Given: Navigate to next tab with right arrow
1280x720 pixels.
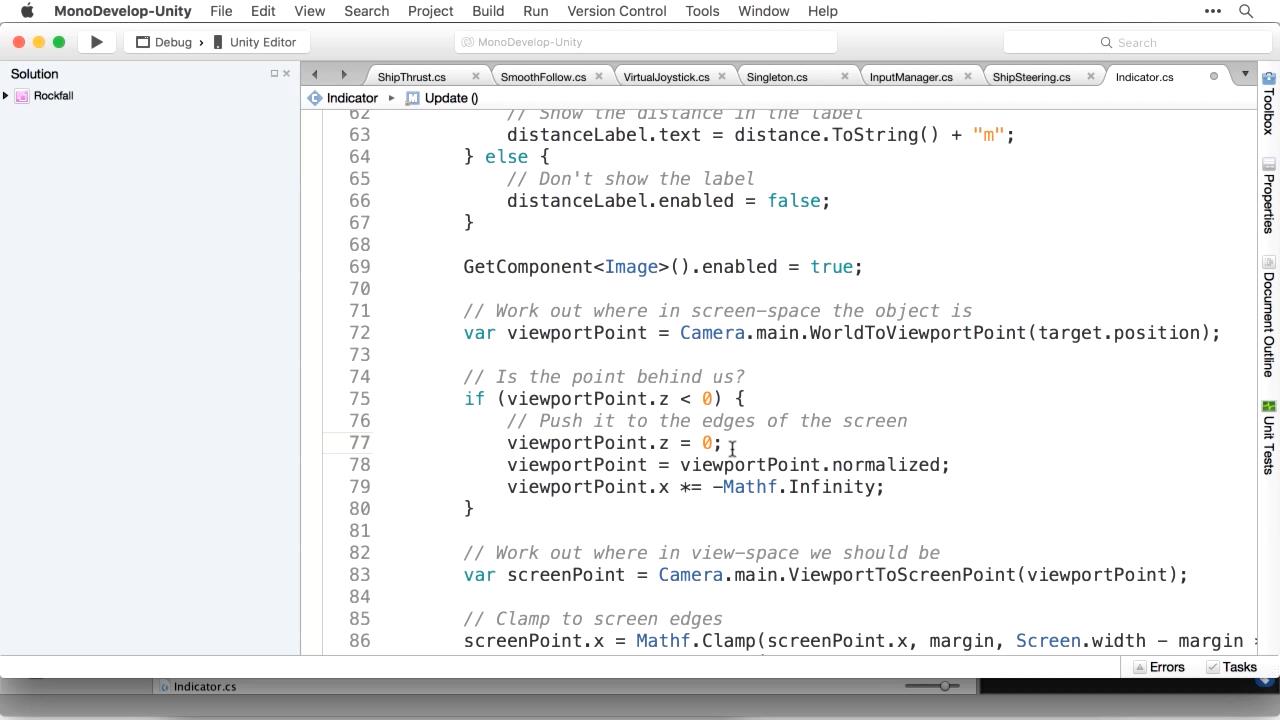Looking at the screenshot, I should click(344, 74).
